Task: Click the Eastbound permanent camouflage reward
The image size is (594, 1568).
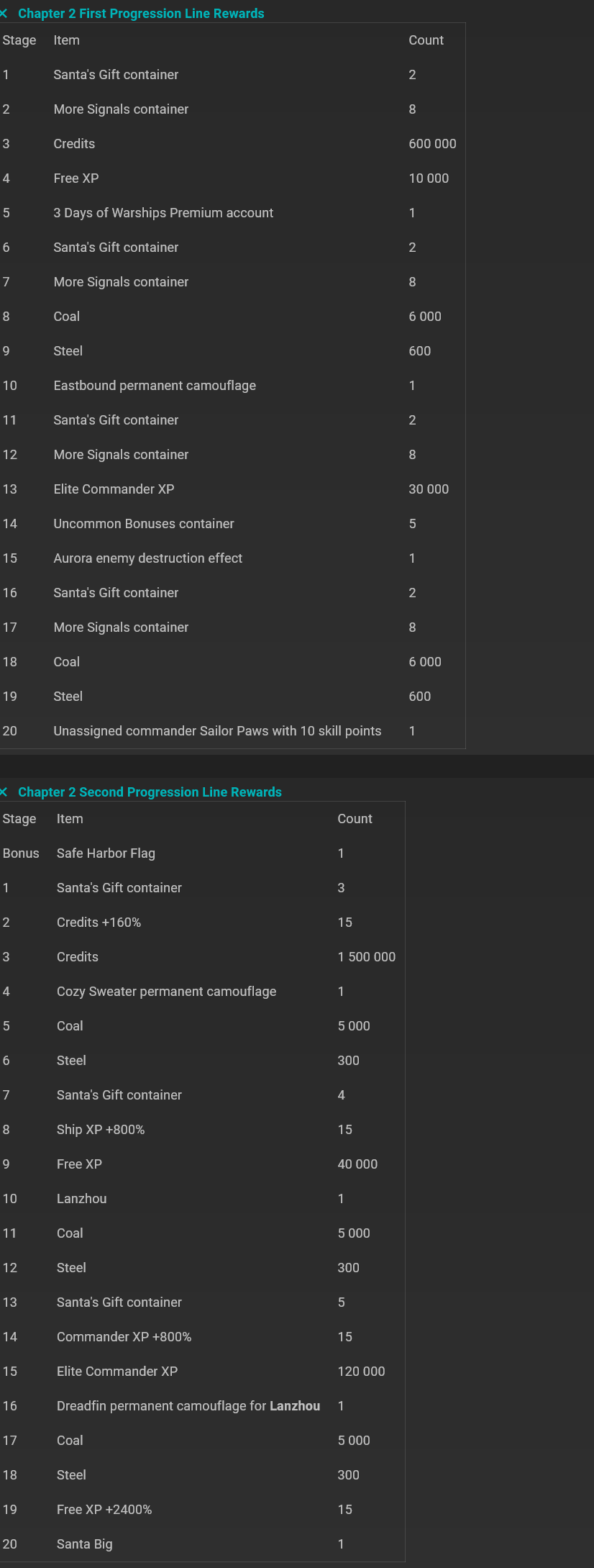Action: 155,385
